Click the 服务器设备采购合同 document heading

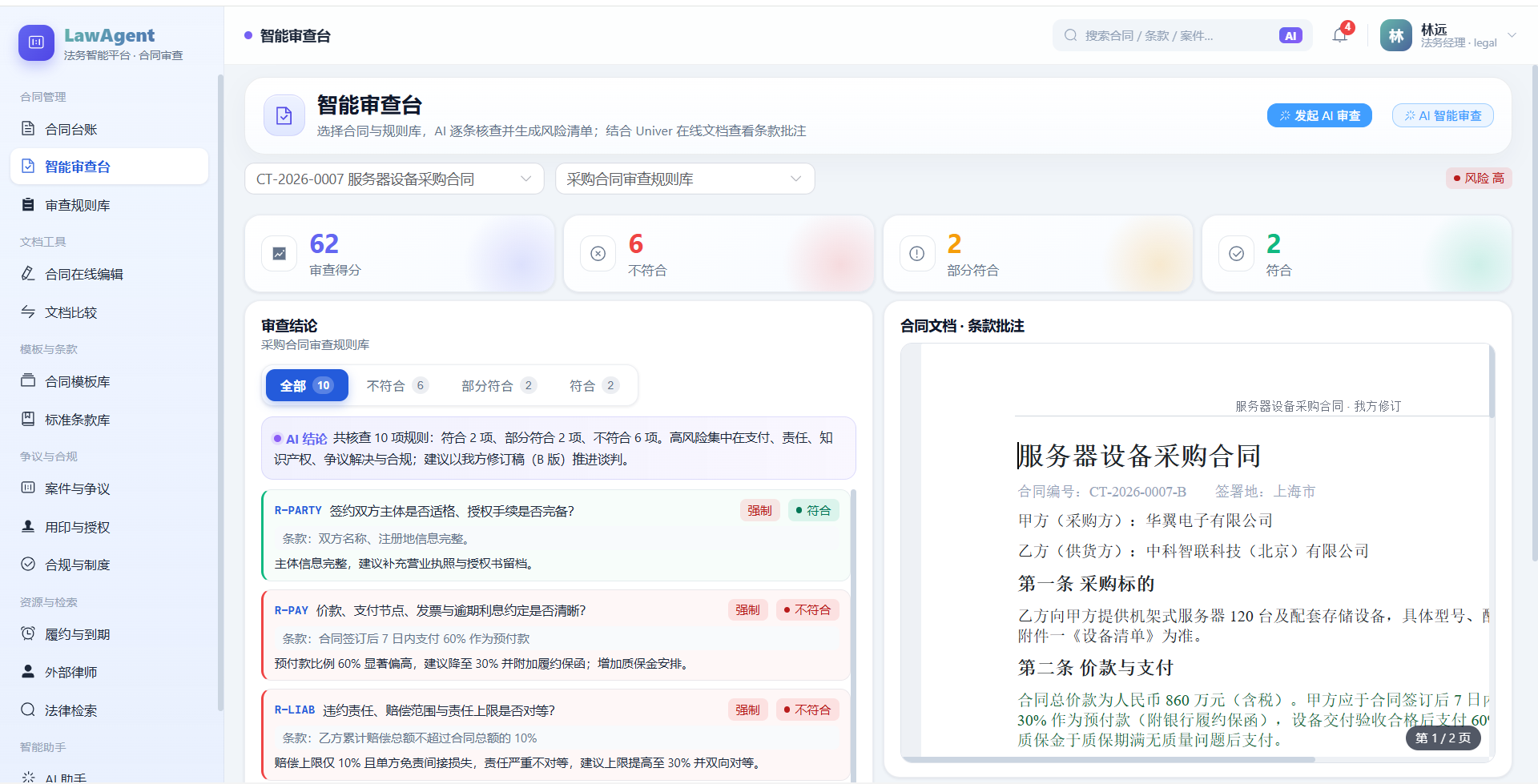point(1139,456)
